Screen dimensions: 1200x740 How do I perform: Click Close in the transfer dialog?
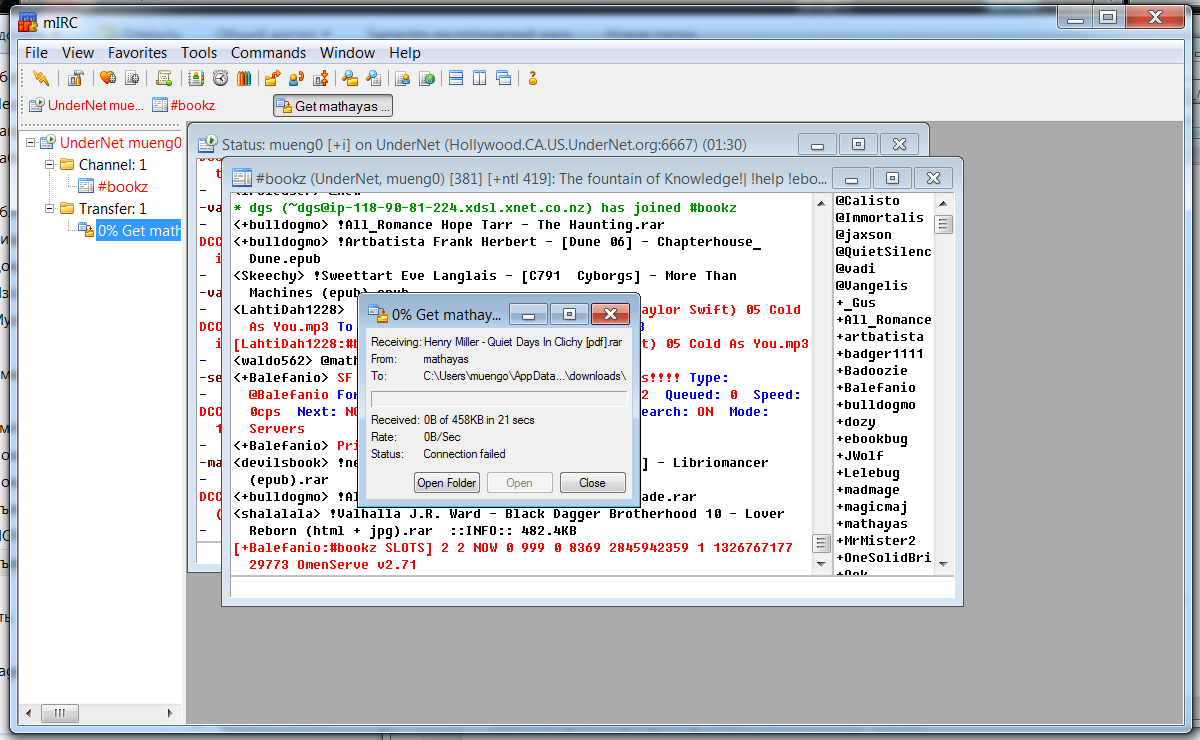(x=592, y=483)
